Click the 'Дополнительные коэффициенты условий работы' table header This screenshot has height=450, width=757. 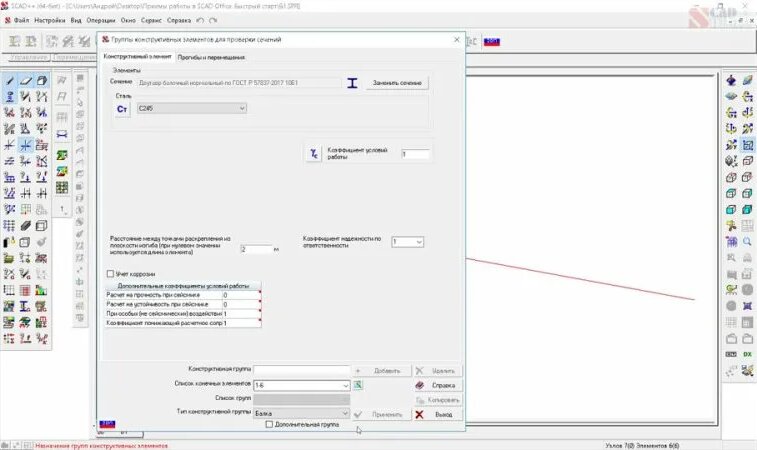coord(183,286)
